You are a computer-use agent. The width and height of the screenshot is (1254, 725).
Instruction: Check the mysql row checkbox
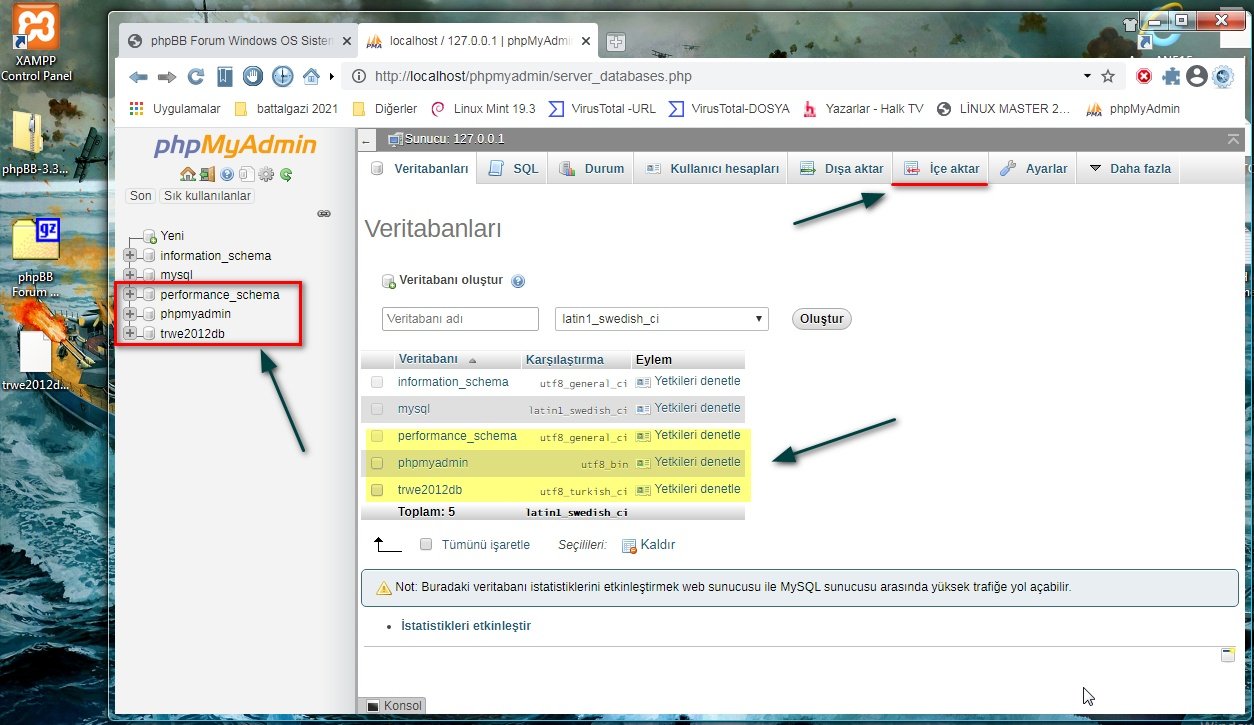pos(377,409)
